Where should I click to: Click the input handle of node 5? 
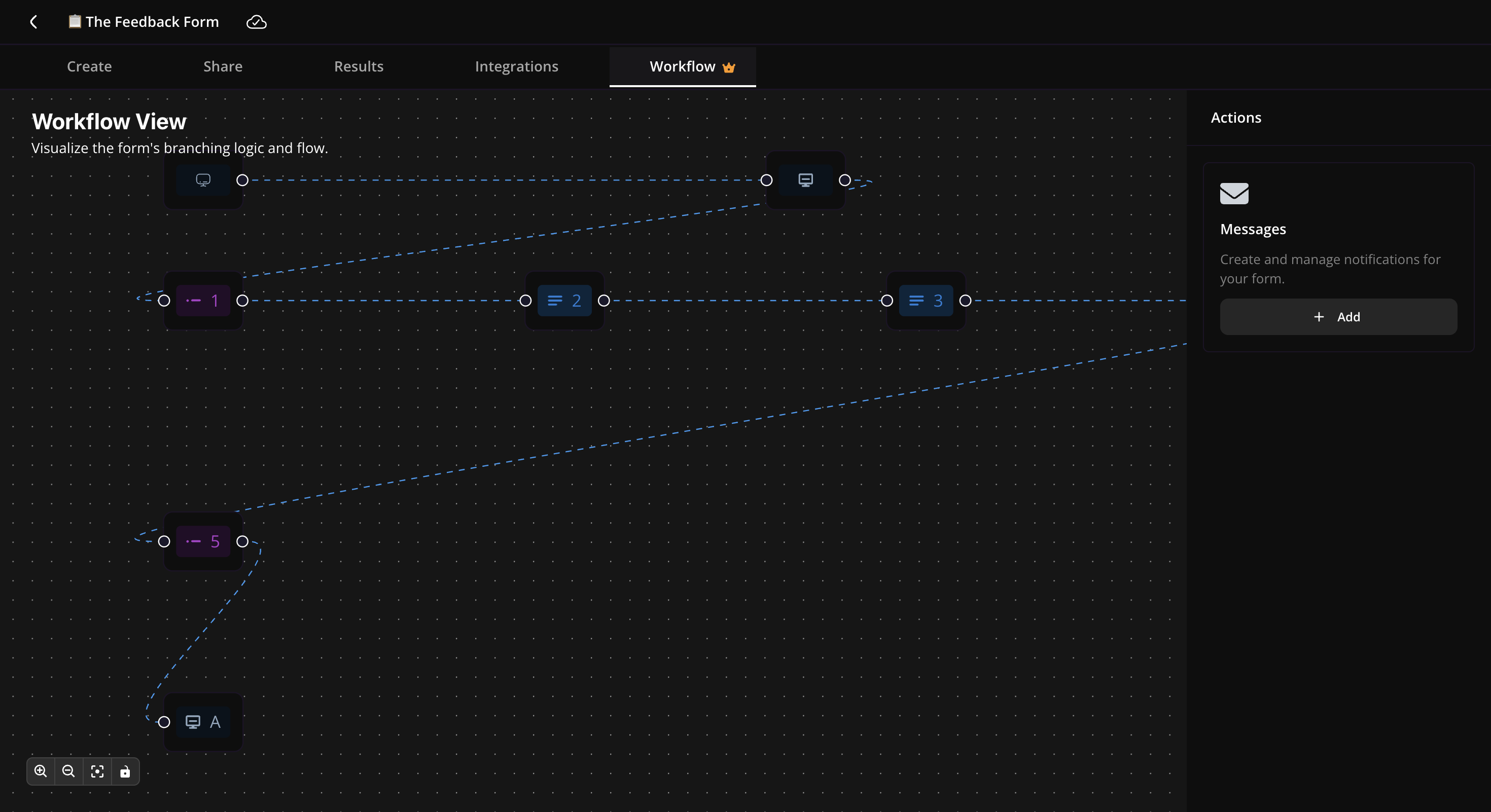tap(164, 541)
